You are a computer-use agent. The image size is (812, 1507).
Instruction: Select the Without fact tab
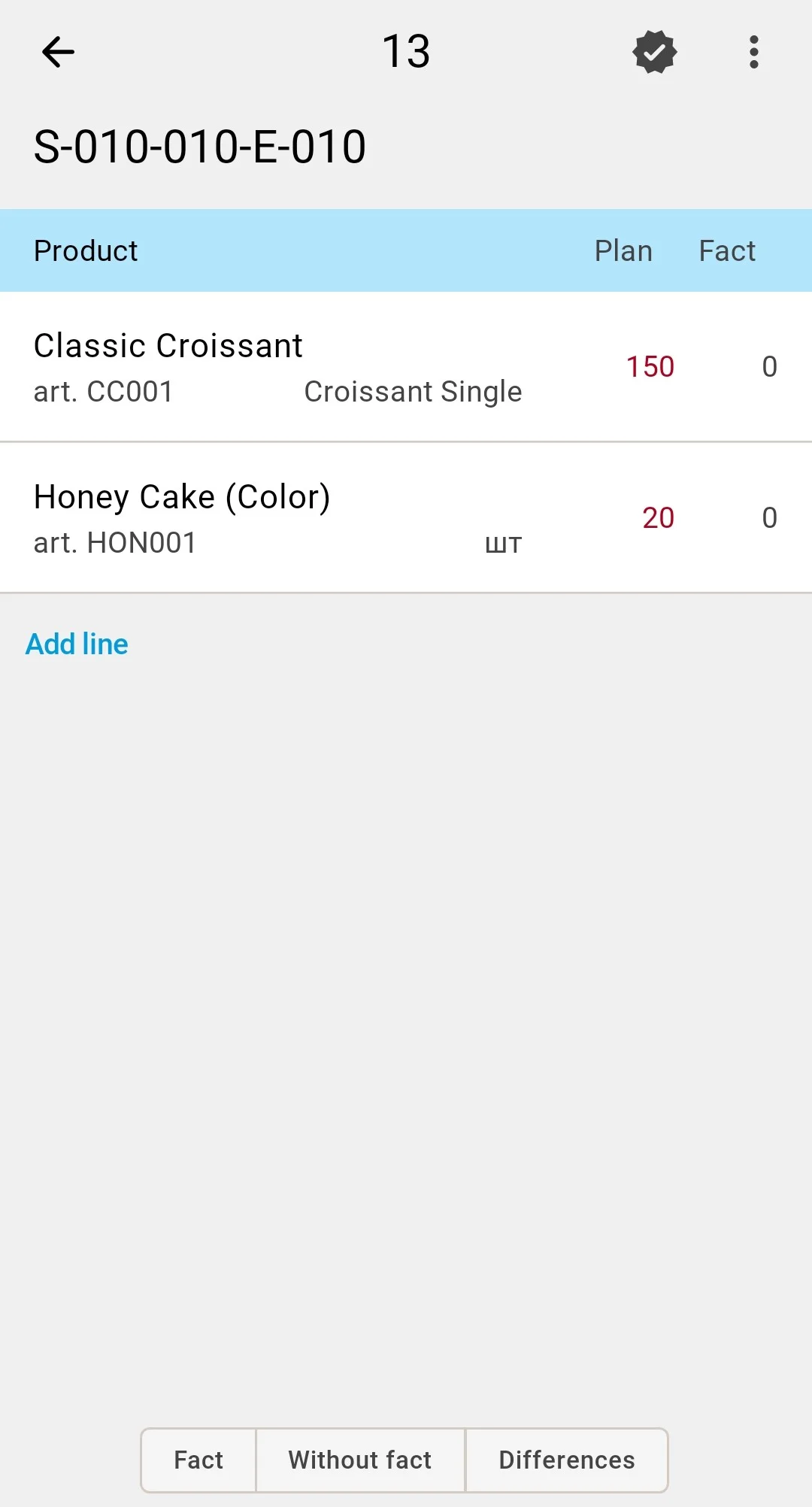[360, 1460]
